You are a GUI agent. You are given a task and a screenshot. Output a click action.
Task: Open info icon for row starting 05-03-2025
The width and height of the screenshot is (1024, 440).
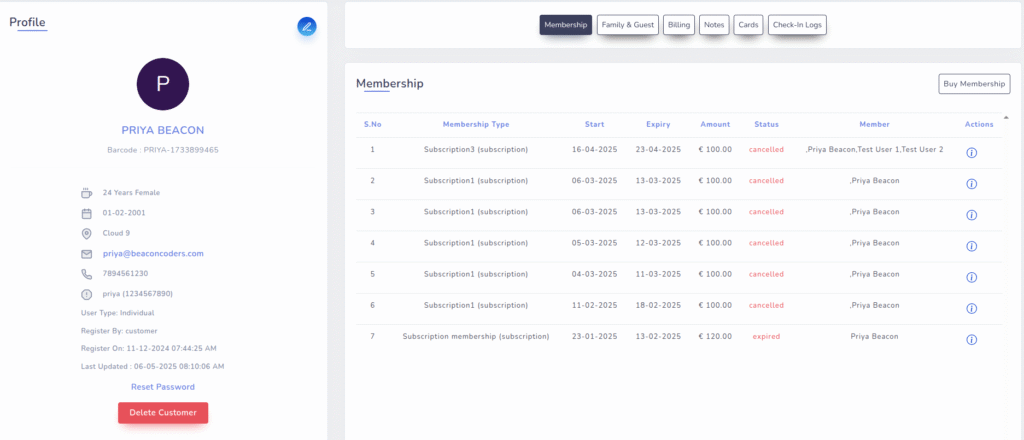(971, 246)
